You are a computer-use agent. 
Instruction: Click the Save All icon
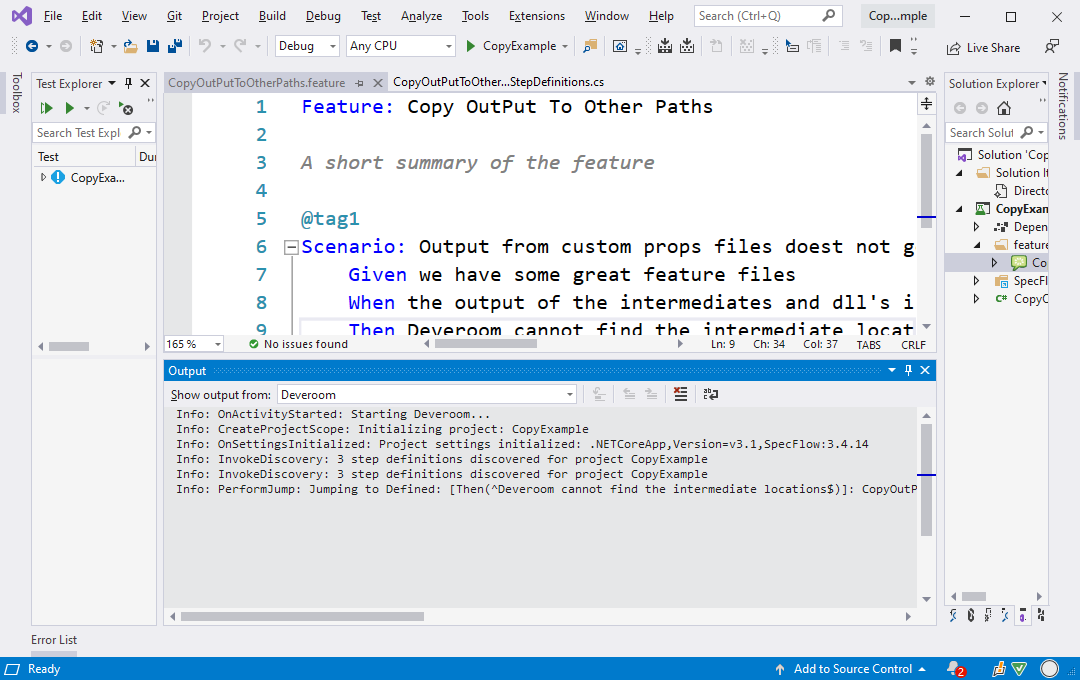175,46
